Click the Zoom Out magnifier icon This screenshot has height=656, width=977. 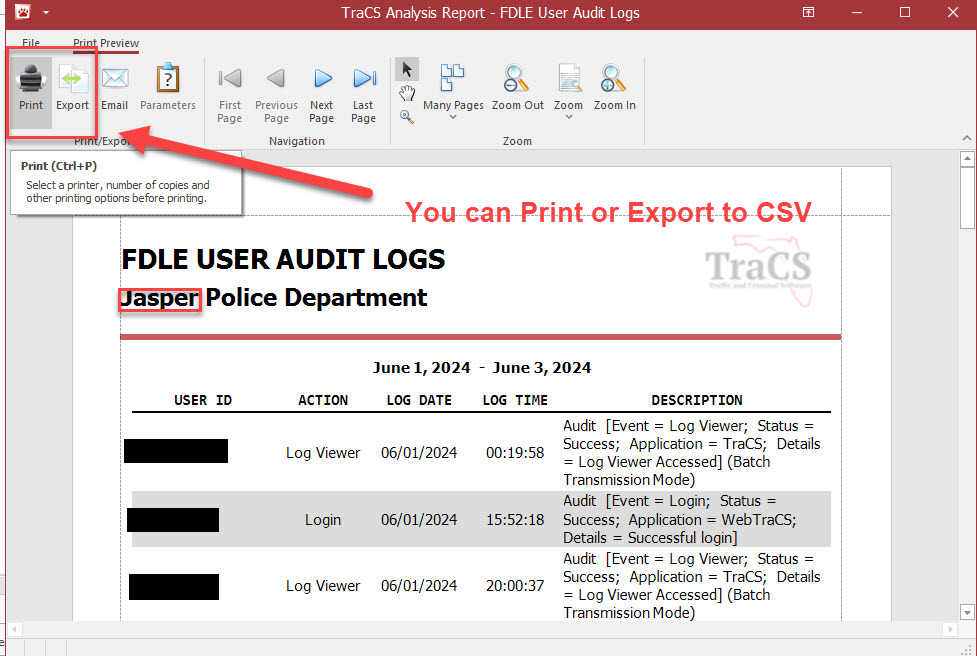tap(517, 86)
